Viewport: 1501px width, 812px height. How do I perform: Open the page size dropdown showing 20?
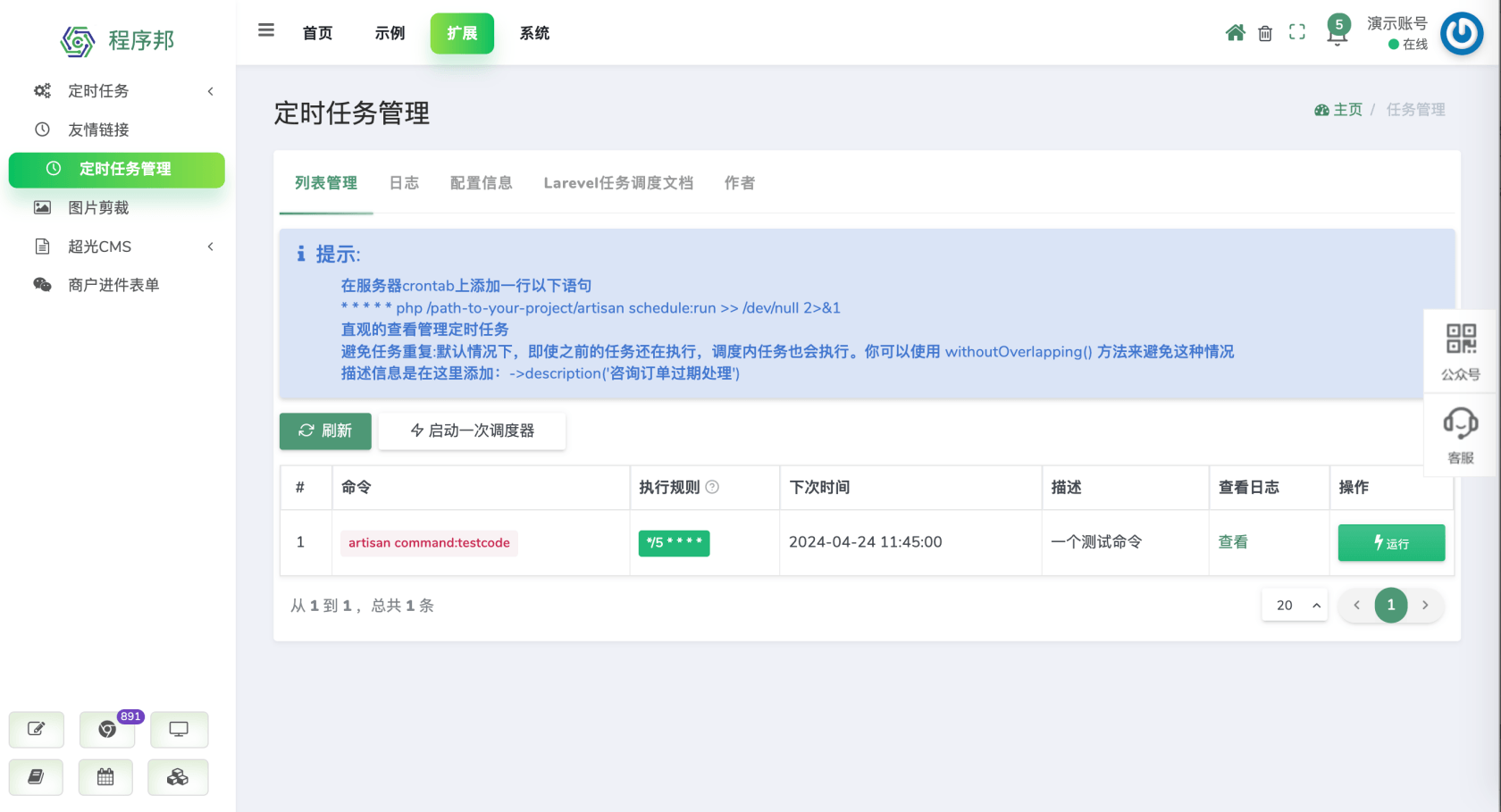(1295, 606)
